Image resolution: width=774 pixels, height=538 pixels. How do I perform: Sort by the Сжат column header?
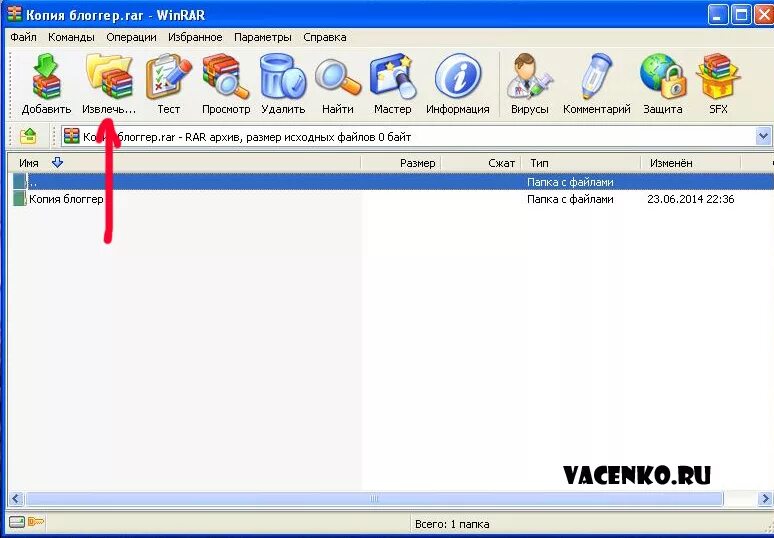pos(481,163)
